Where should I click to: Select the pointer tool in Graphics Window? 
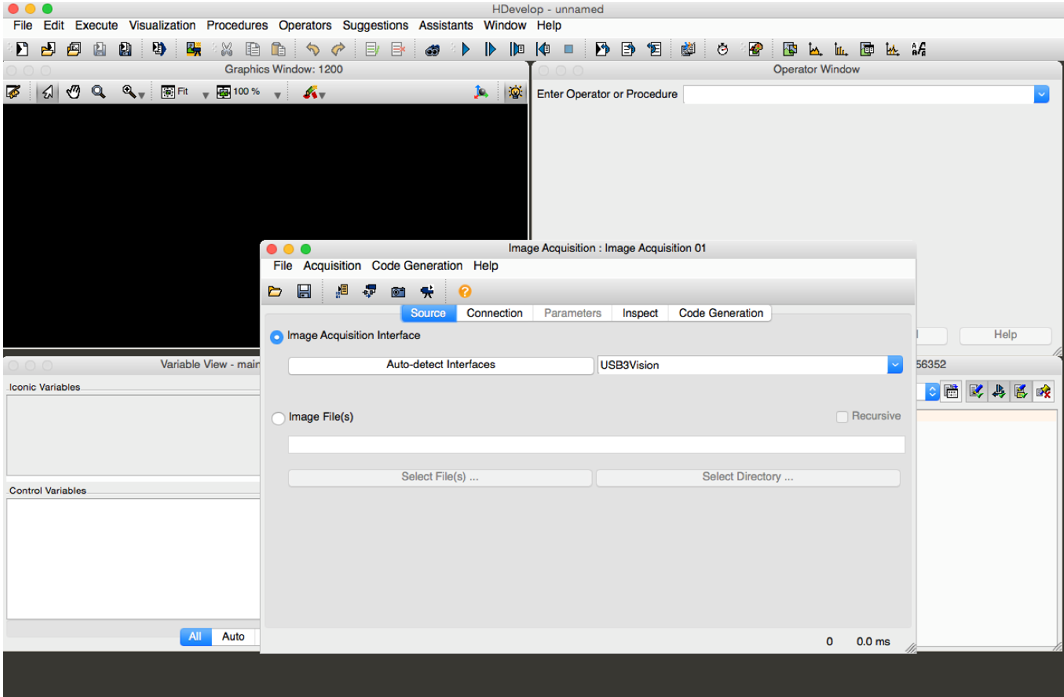(x=48, y=92)
